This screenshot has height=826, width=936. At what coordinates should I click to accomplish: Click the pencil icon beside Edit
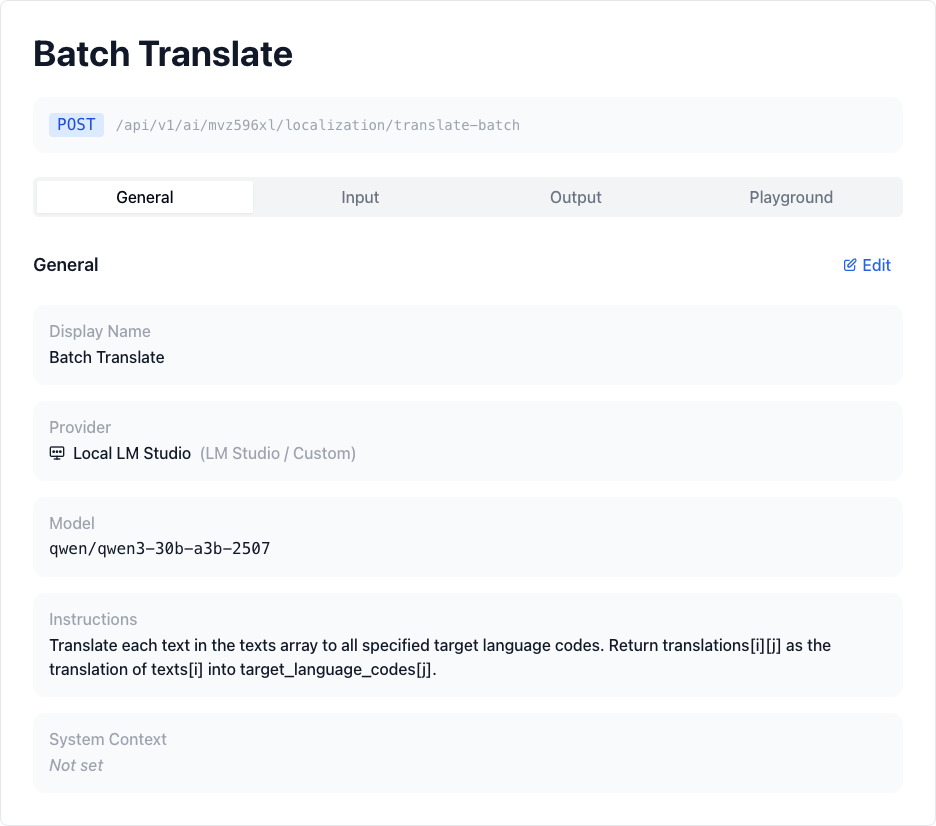coord(851,265)
